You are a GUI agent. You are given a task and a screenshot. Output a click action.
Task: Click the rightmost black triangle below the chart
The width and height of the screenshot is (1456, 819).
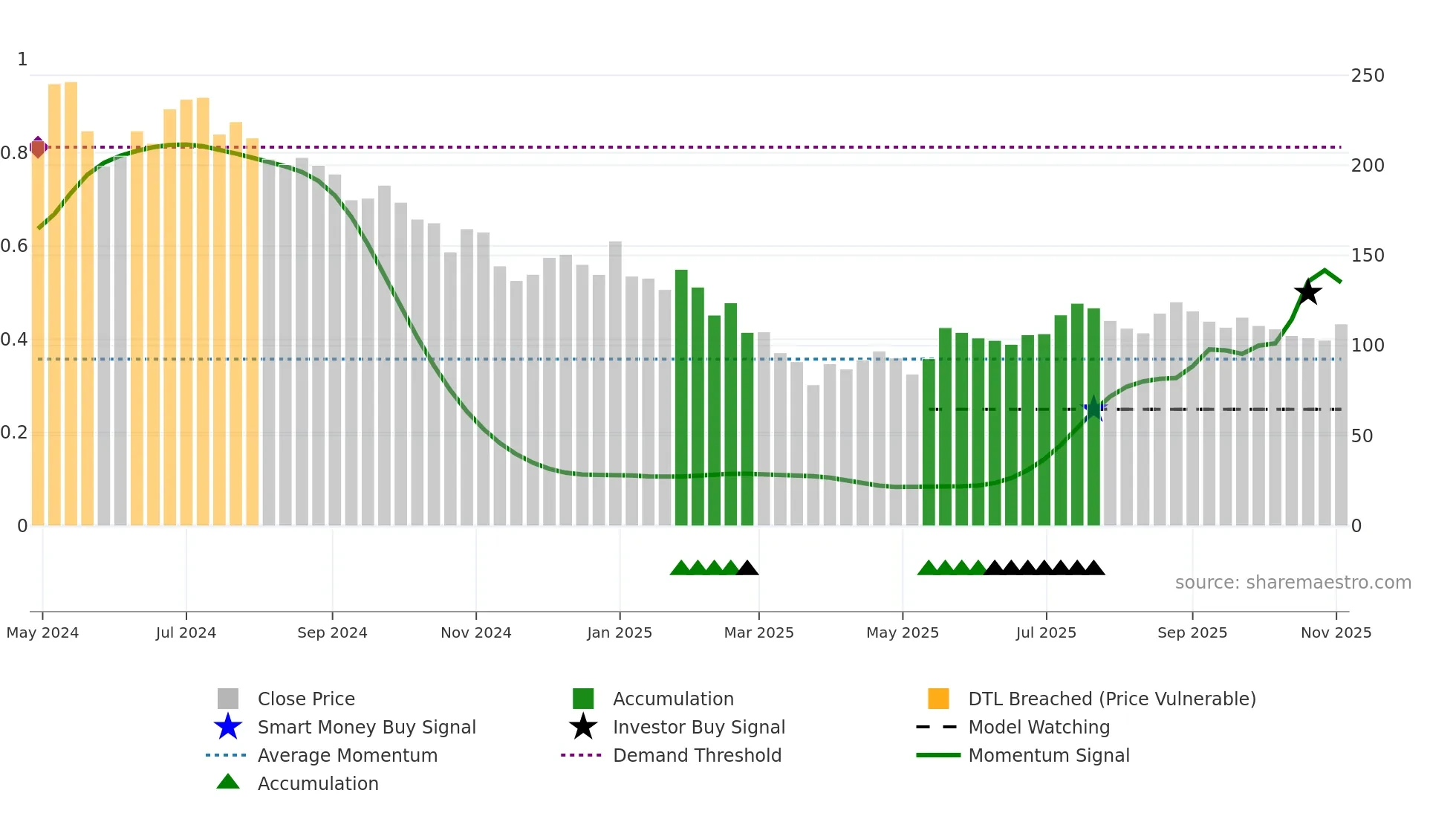pyautogui.click(x=1093, y=569)
